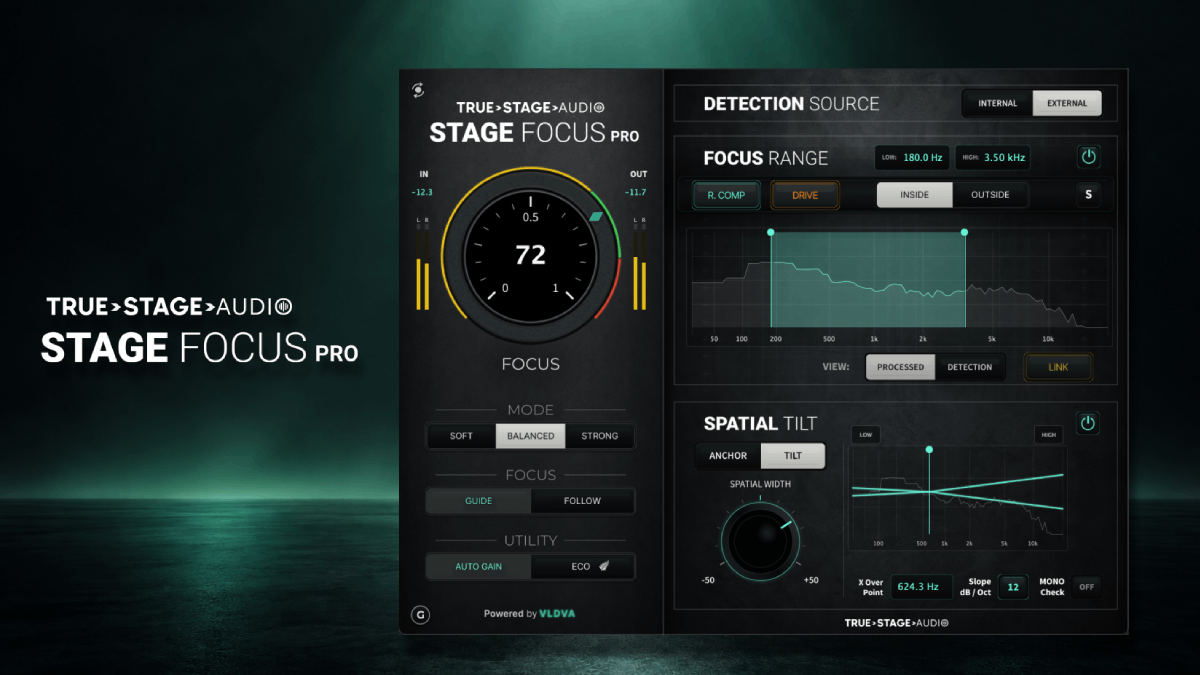
Task: Select INTERNAL detection source
Action: (x=997, y=103)
